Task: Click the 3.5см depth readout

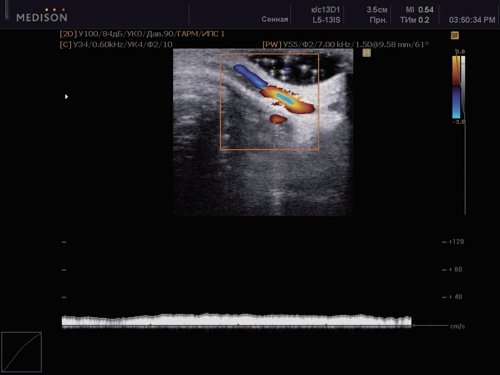Action: click(x=377, y=10)
